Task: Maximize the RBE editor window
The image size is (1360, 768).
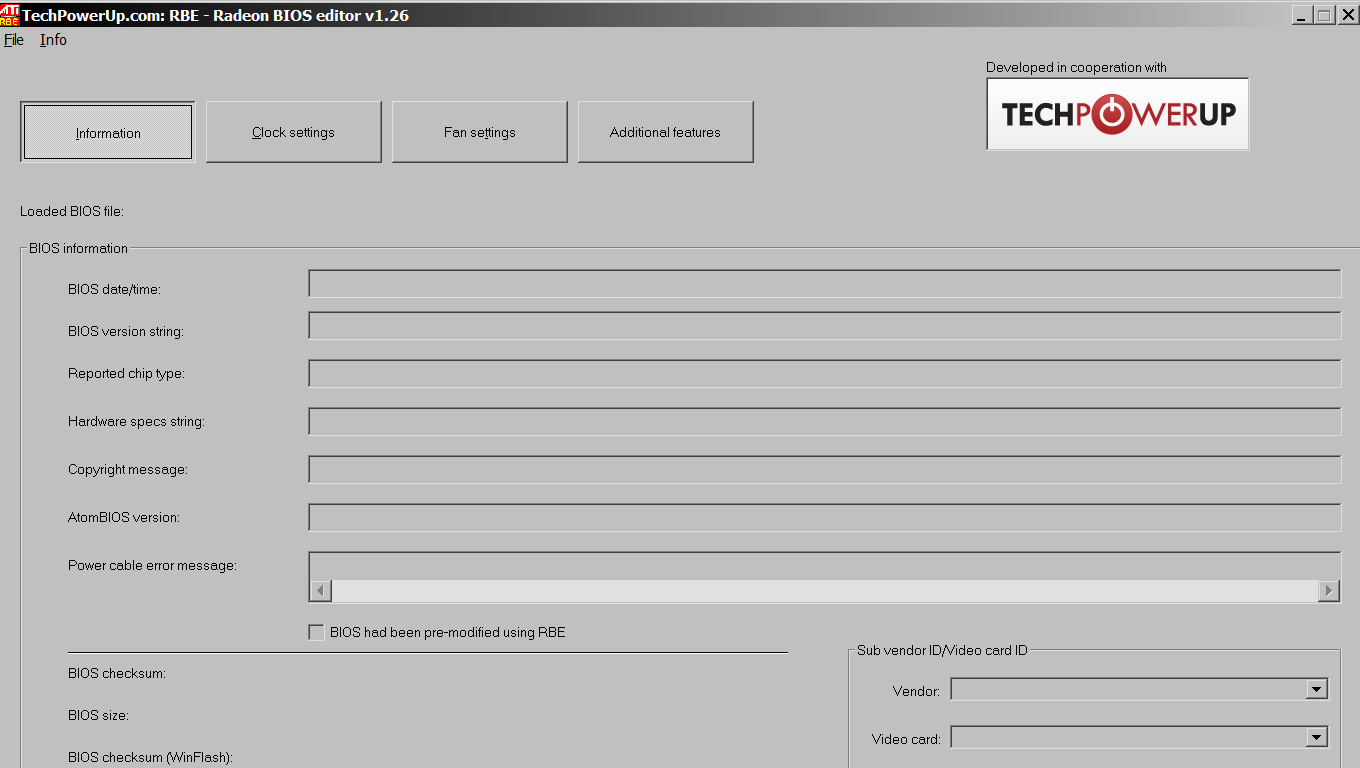Action: (x=1323, y=15)
